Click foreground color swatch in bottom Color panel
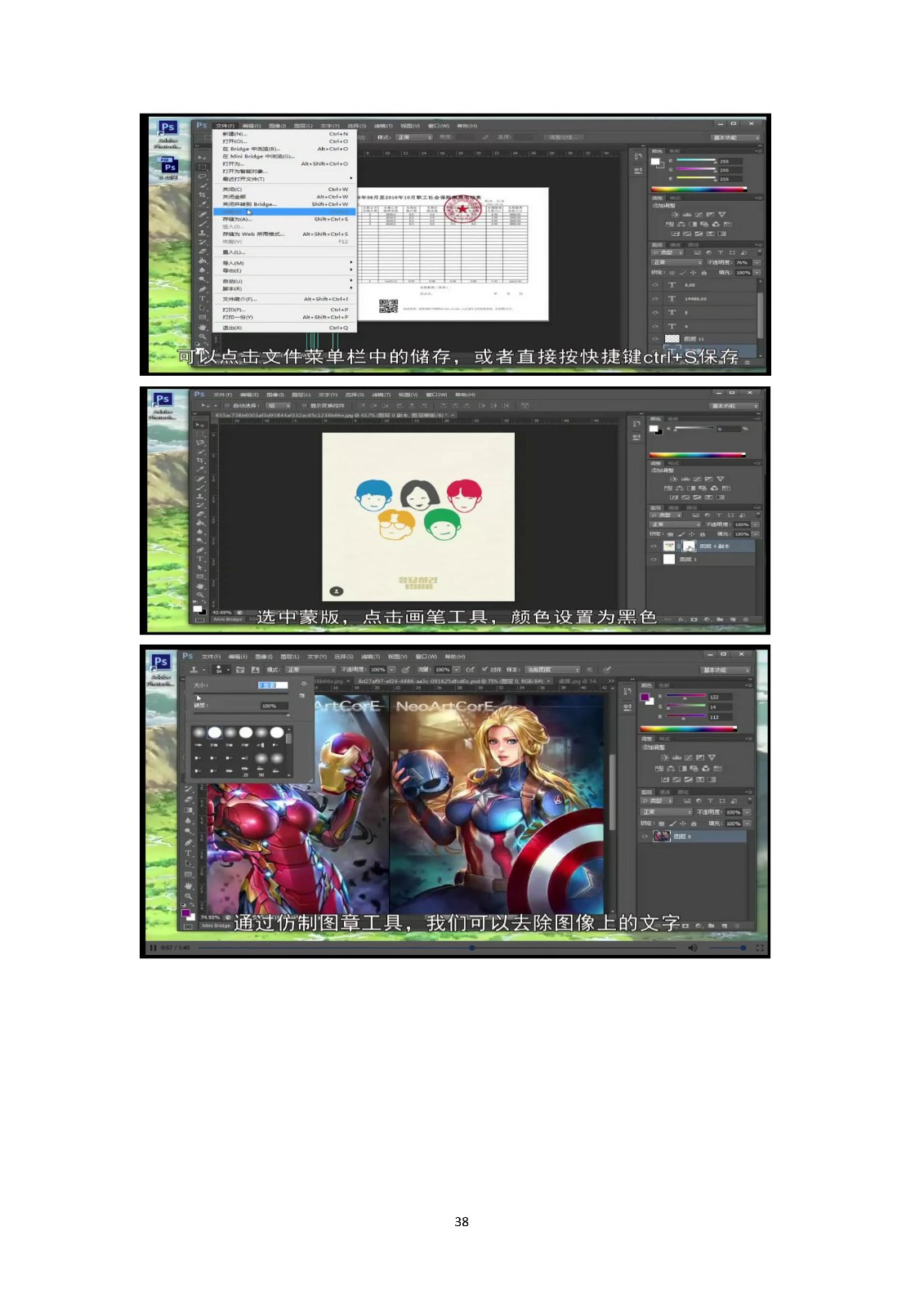The width and height of the screenshot is (924, 1307). pos(645,697)
